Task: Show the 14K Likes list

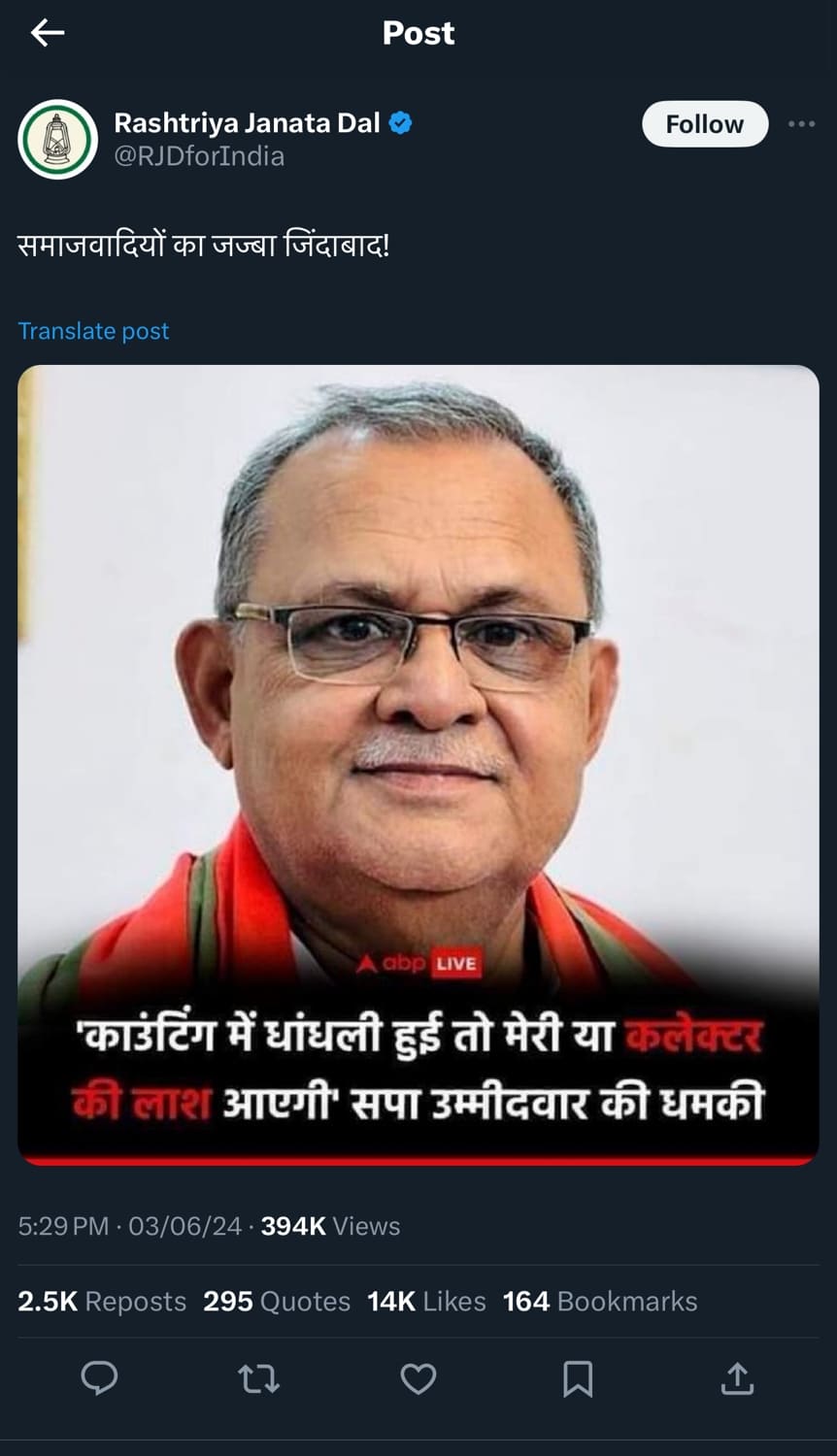Action: click(426, 1301)
